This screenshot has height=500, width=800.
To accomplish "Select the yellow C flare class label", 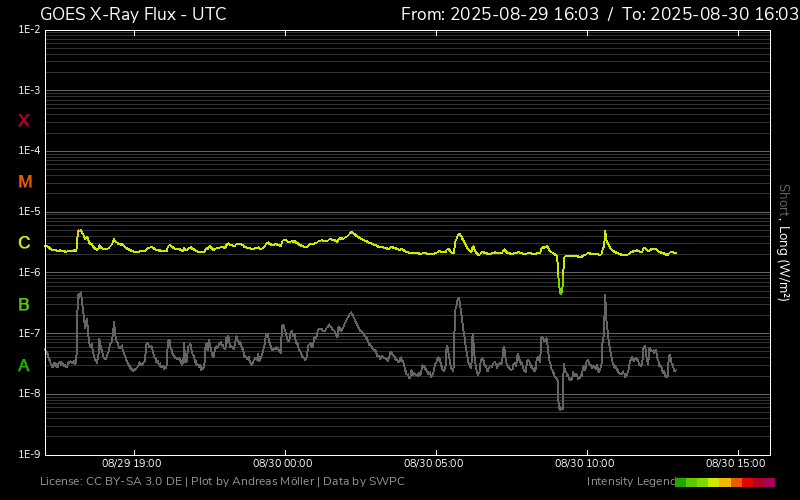I will click(x=24, y=243).
